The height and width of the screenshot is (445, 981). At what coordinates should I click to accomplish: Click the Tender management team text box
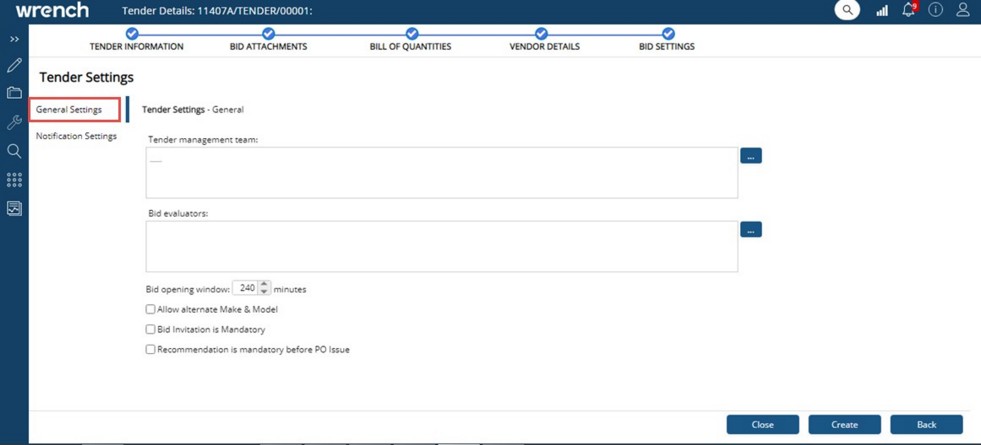[442, 173]
